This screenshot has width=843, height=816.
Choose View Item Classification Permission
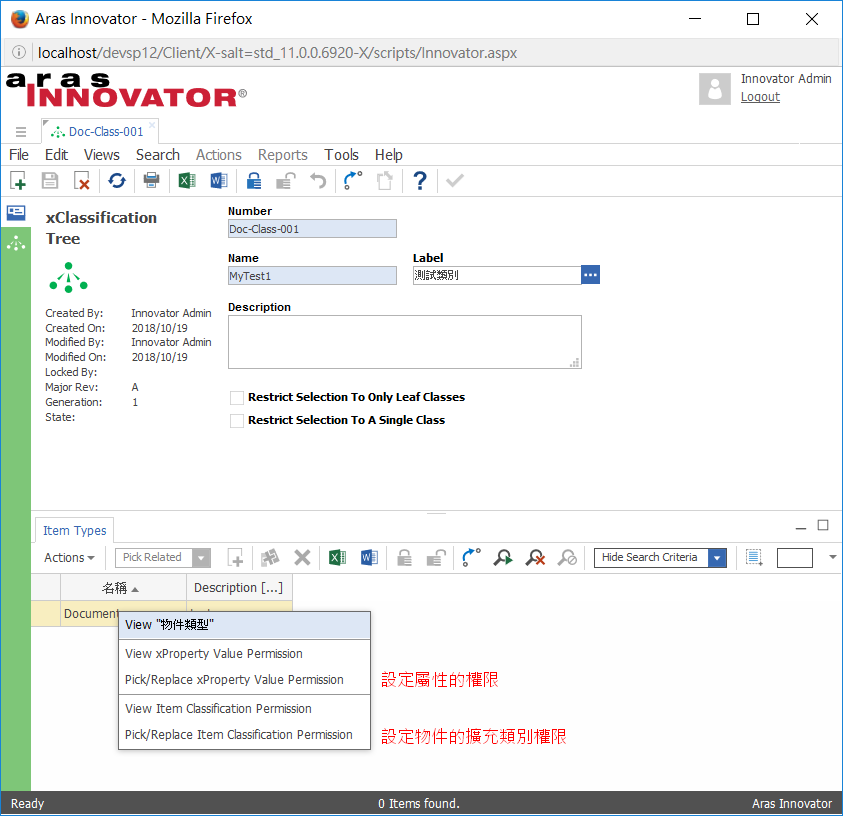click(x=244, y=708)
